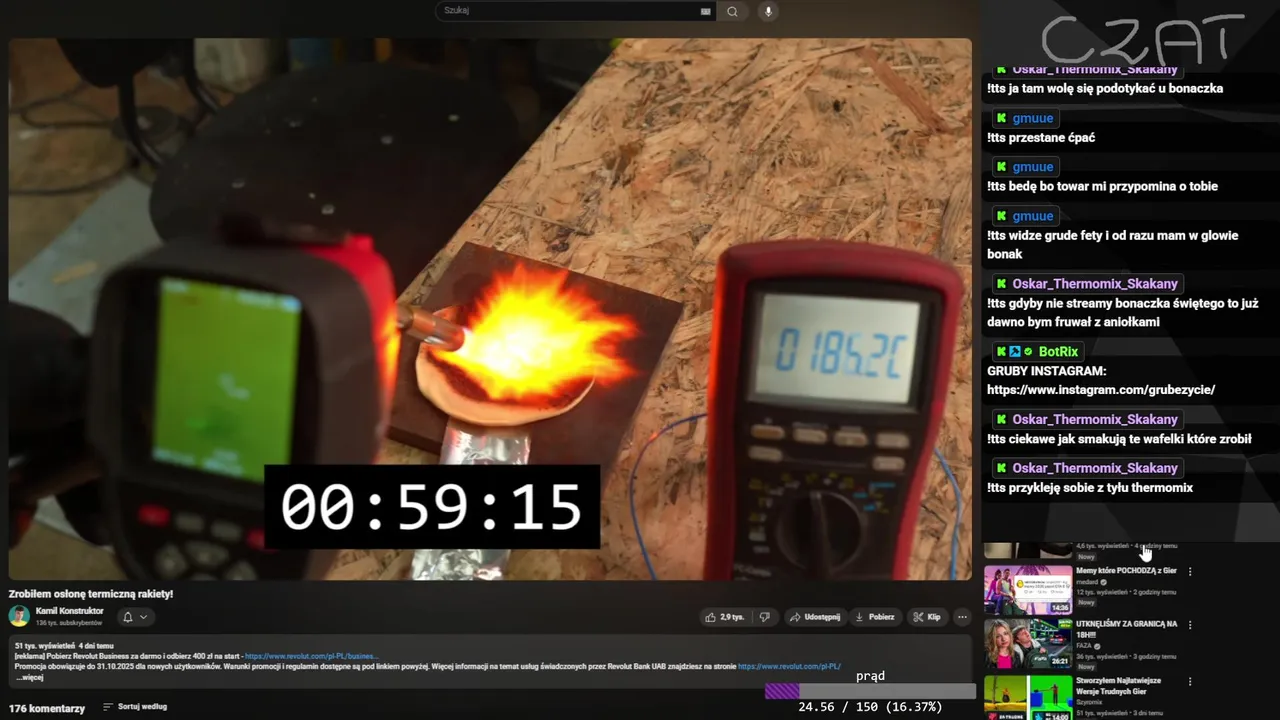Open the grubezycie Instagram link in chat
Screen dimensions: 1280x720
pos(1101,390)
